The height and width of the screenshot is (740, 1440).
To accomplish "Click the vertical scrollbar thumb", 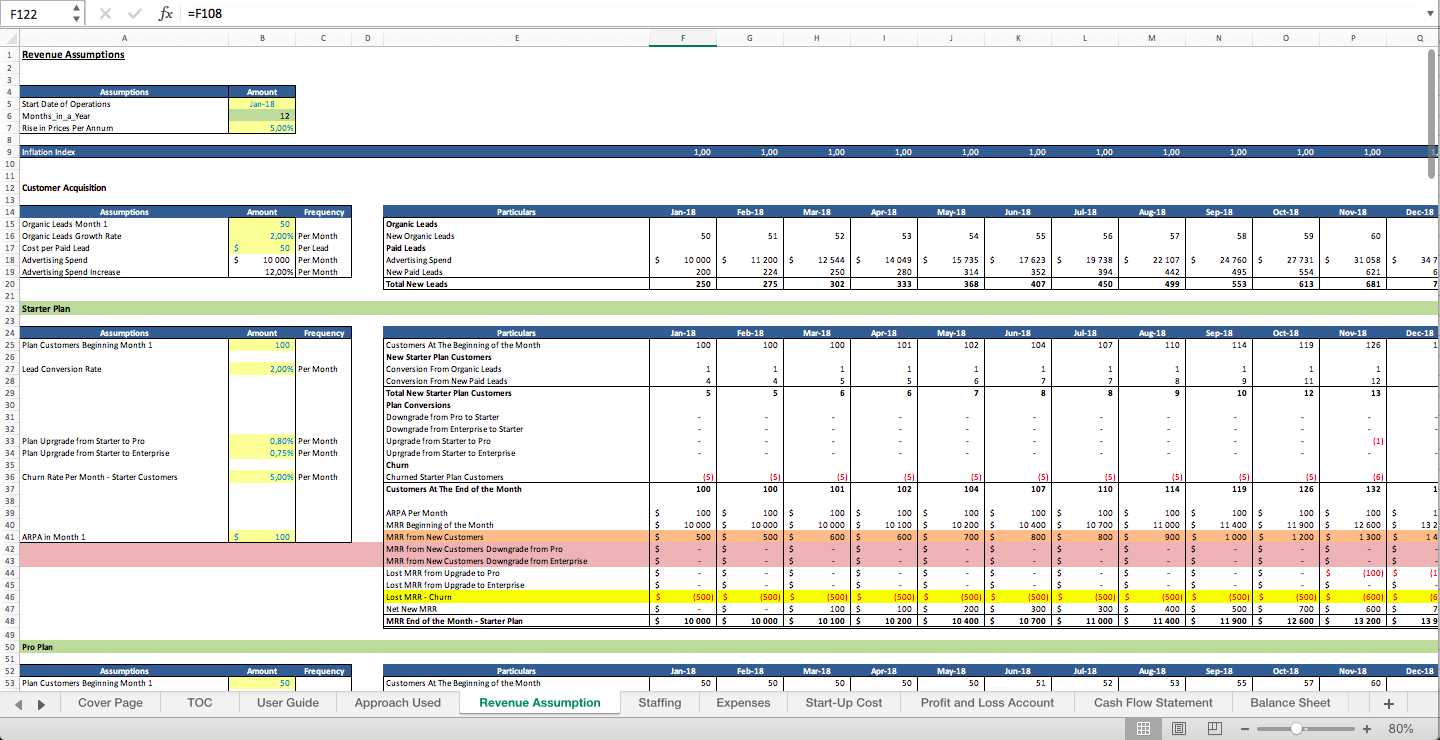I will pos(1432,112).
